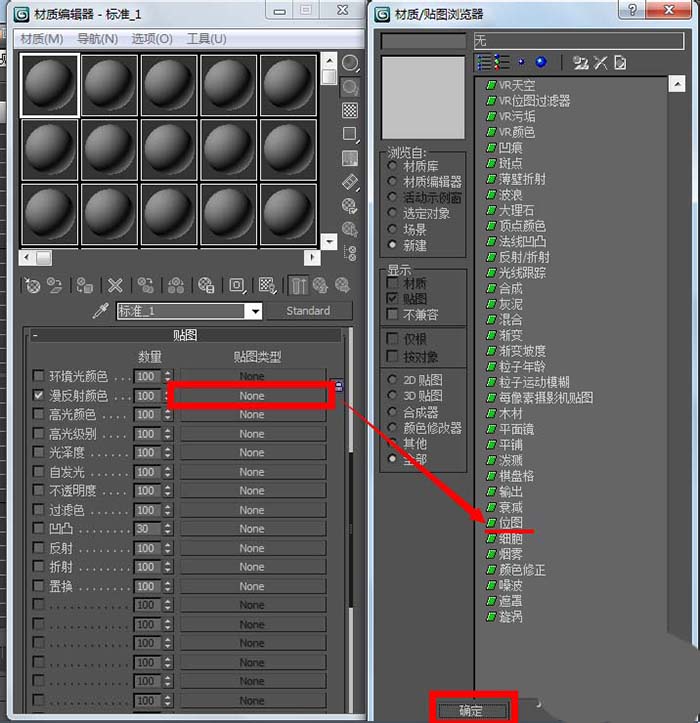Click the Sample Type sphere icon

350,63
